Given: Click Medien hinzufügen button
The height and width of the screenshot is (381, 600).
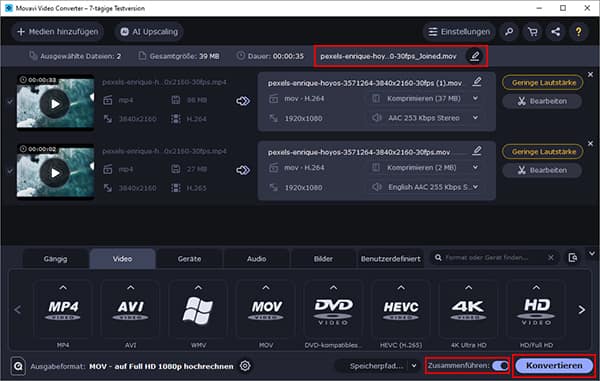Looking at the screenshot, I should (57, 32).
